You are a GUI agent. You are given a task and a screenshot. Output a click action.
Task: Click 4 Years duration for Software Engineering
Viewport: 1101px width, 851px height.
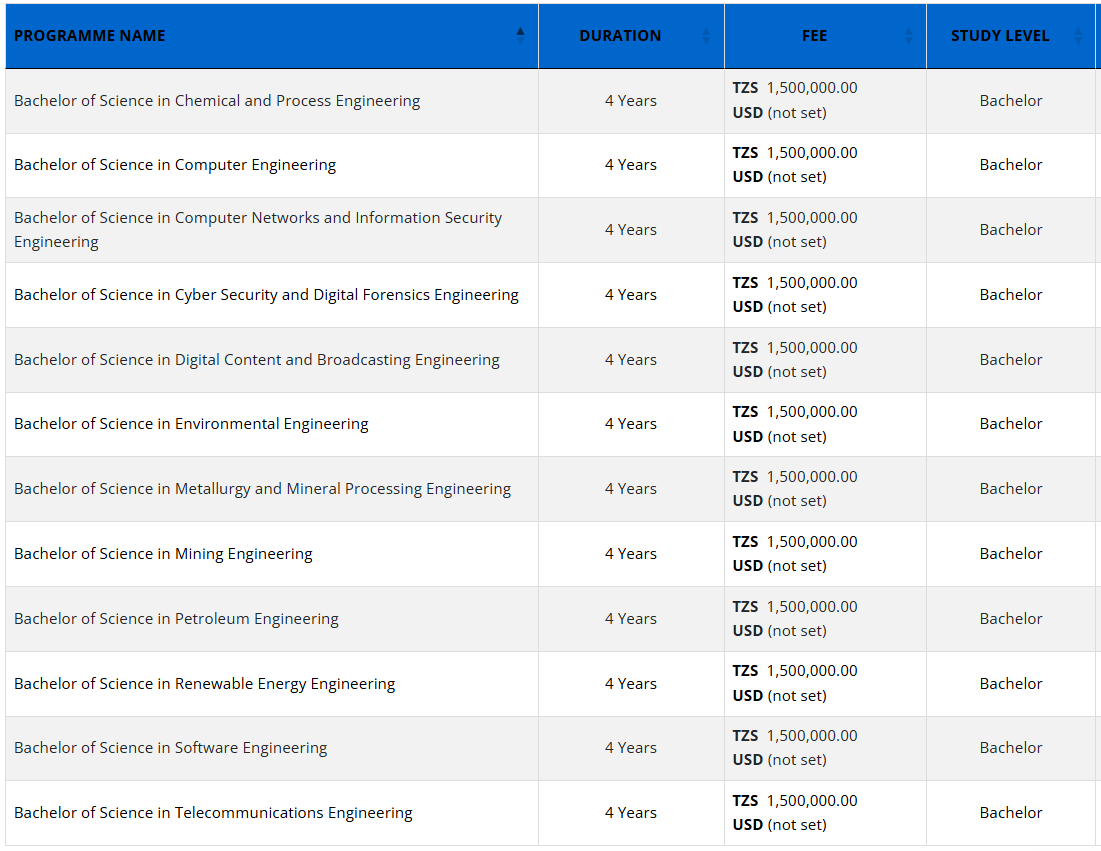click(x=631, y=748)
